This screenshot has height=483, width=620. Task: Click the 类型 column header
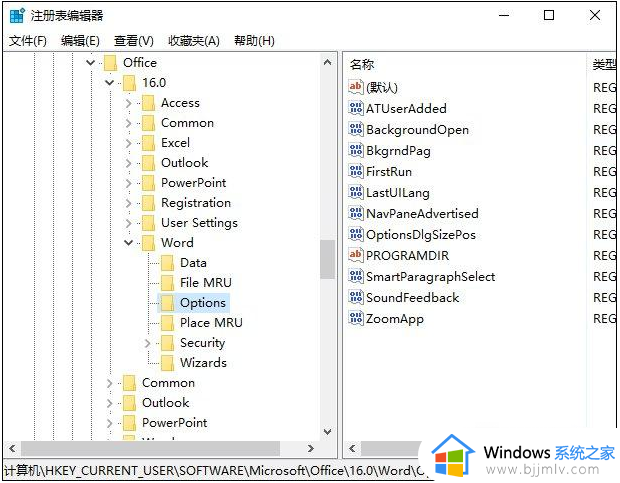pos(603,64)
